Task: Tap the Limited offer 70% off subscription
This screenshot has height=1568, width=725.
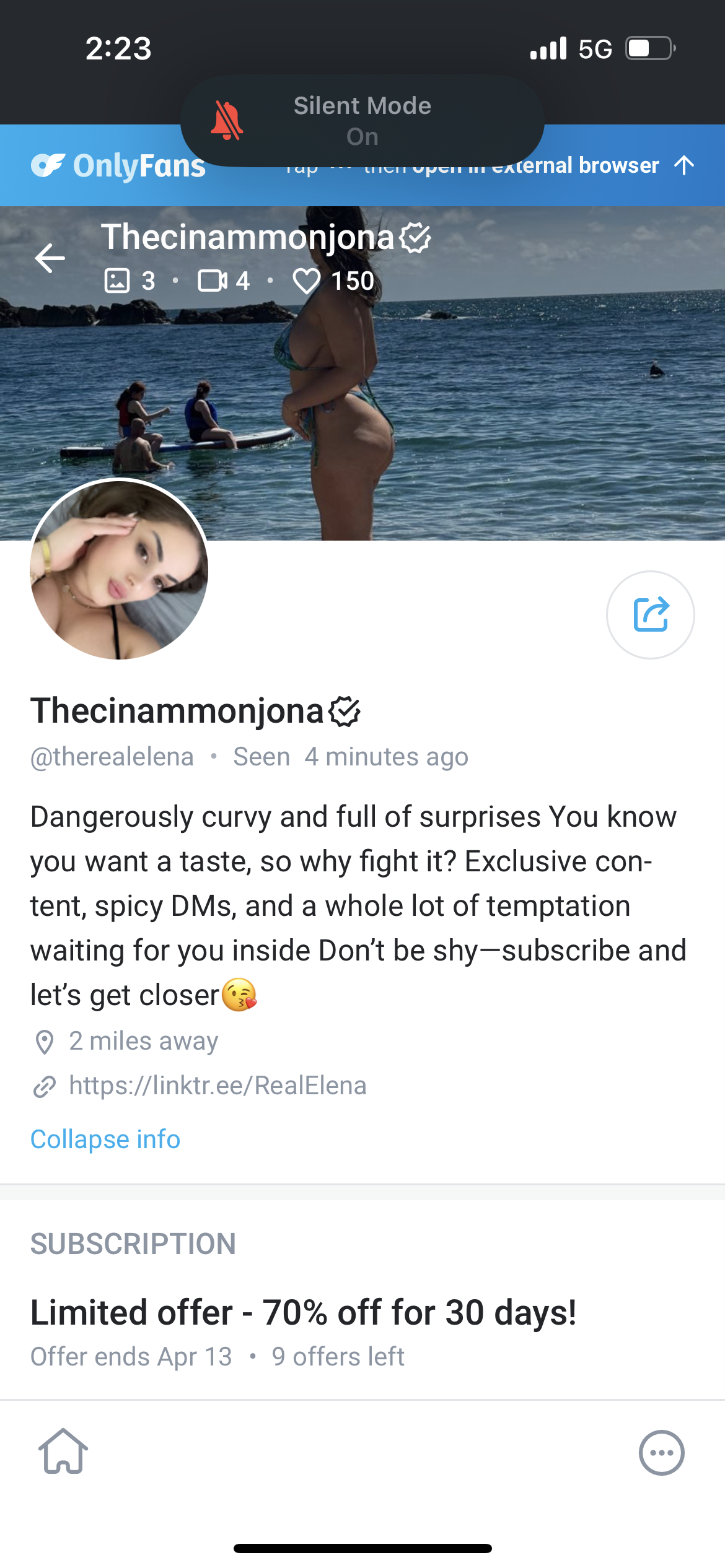Action: click(303, 1312)
